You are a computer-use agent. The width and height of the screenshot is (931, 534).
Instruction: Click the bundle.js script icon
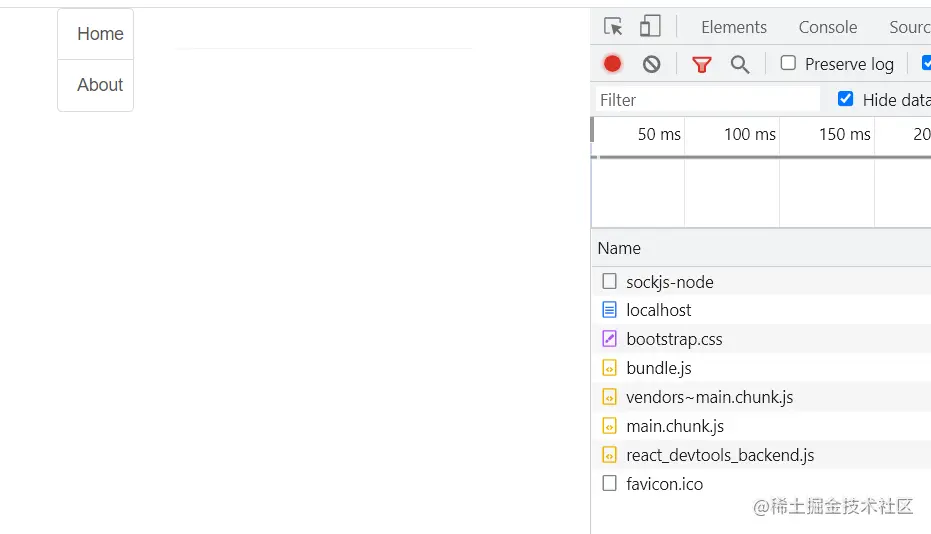[x=609, y=368]
